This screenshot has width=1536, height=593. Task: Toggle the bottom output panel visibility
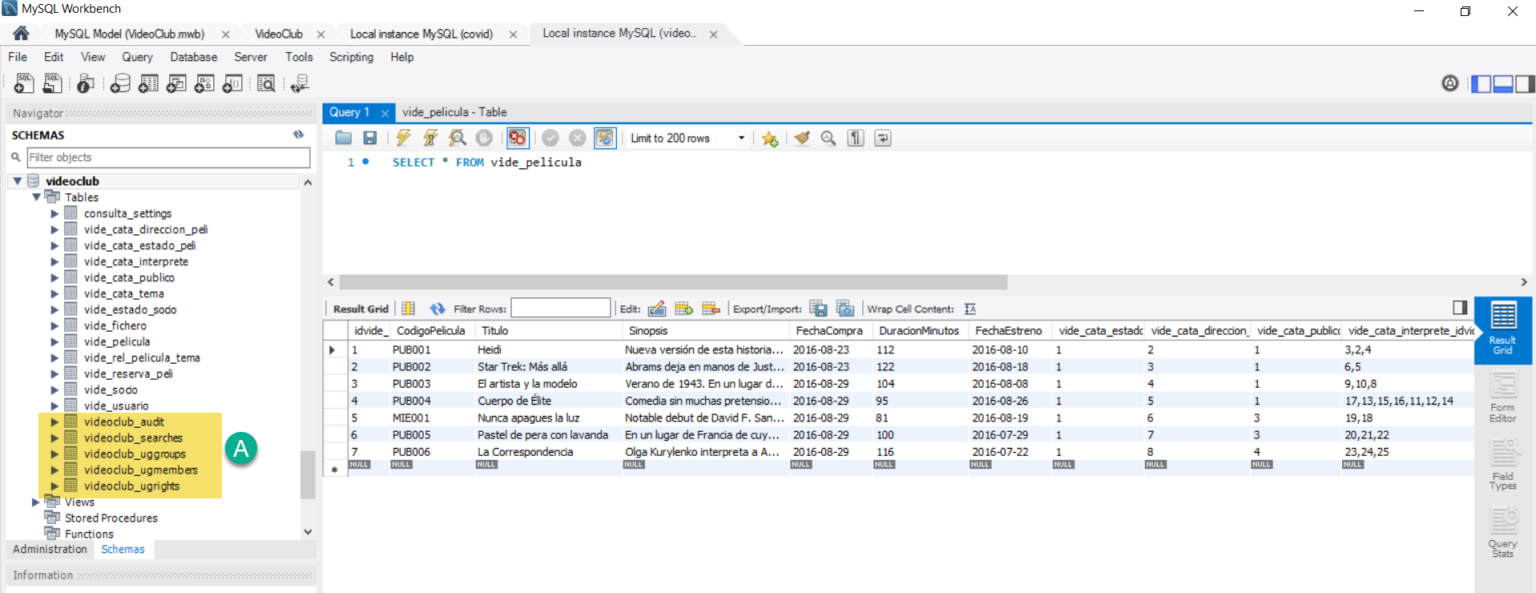tap(1502, 84)
